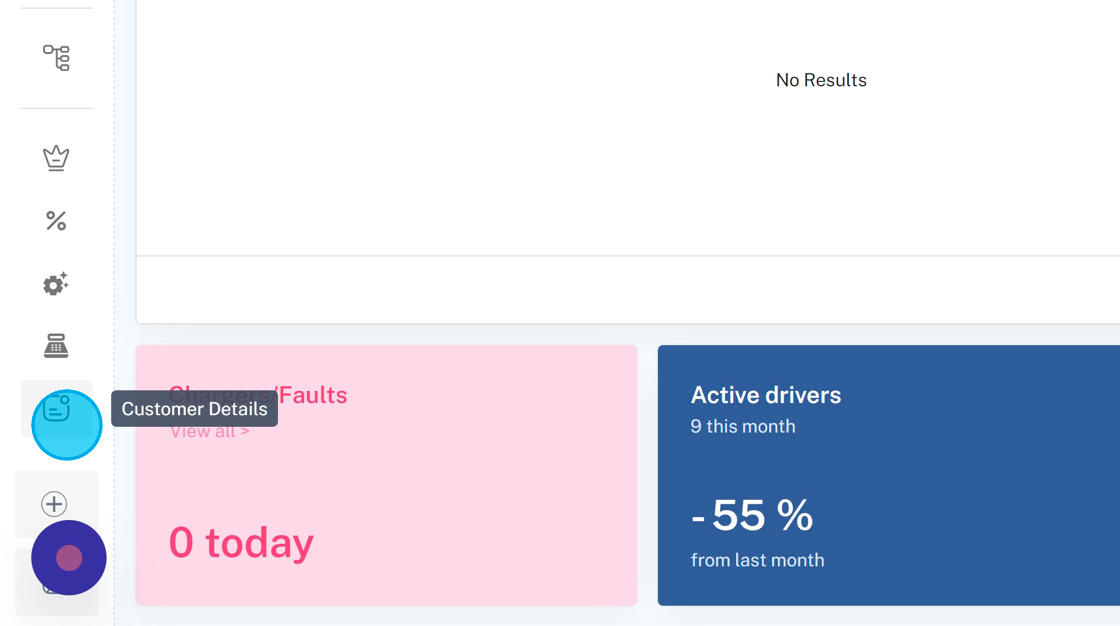1120x626 pixels.
Task: Open the Customer Details sidebar icon
Action: [x=57, y=409]
